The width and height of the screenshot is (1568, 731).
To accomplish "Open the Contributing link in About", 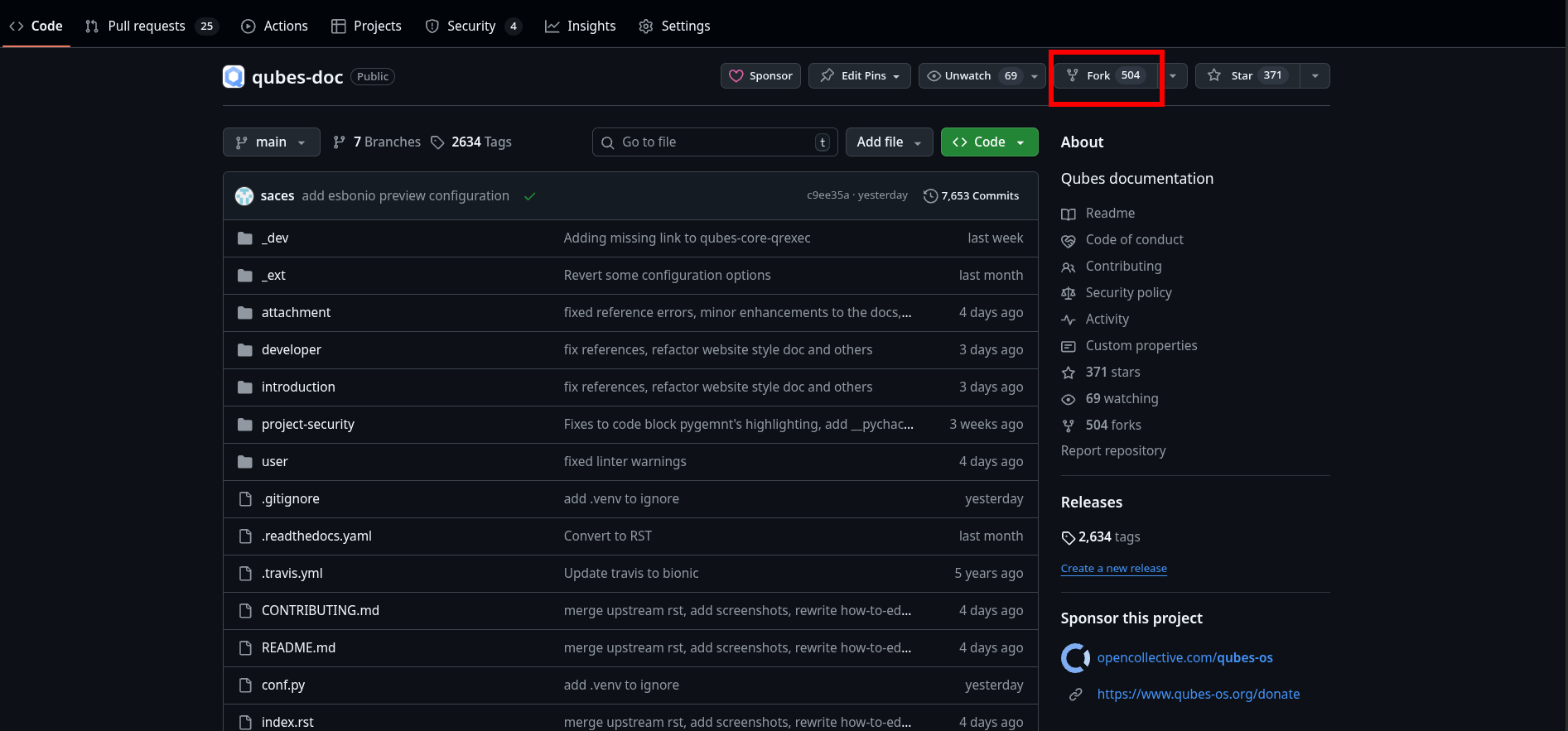I will tap(1112, 267).
